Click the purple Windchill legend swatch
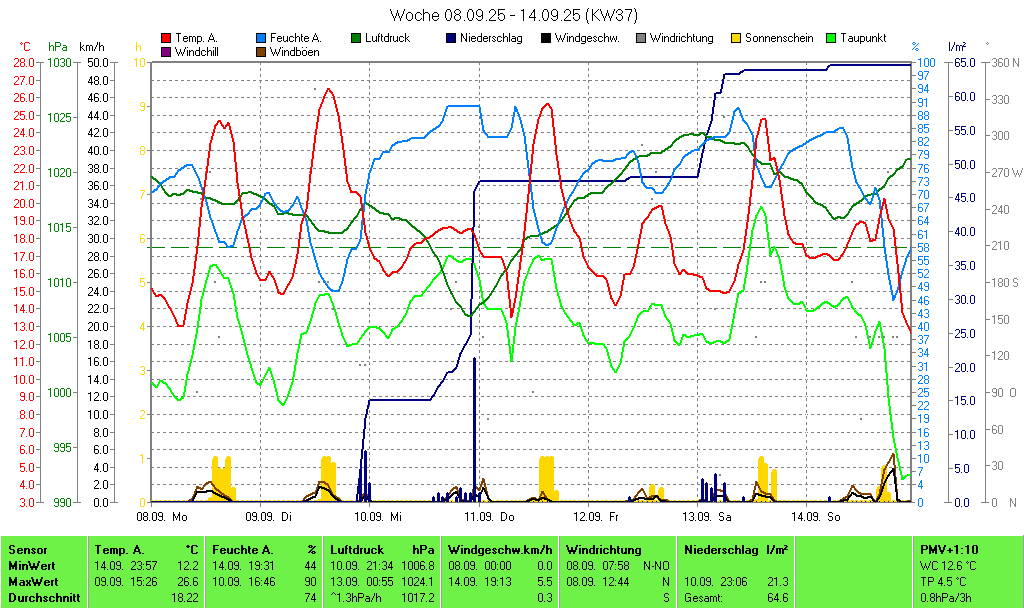Viewport: 1024px width, 608px height. [x=165, y=52]
